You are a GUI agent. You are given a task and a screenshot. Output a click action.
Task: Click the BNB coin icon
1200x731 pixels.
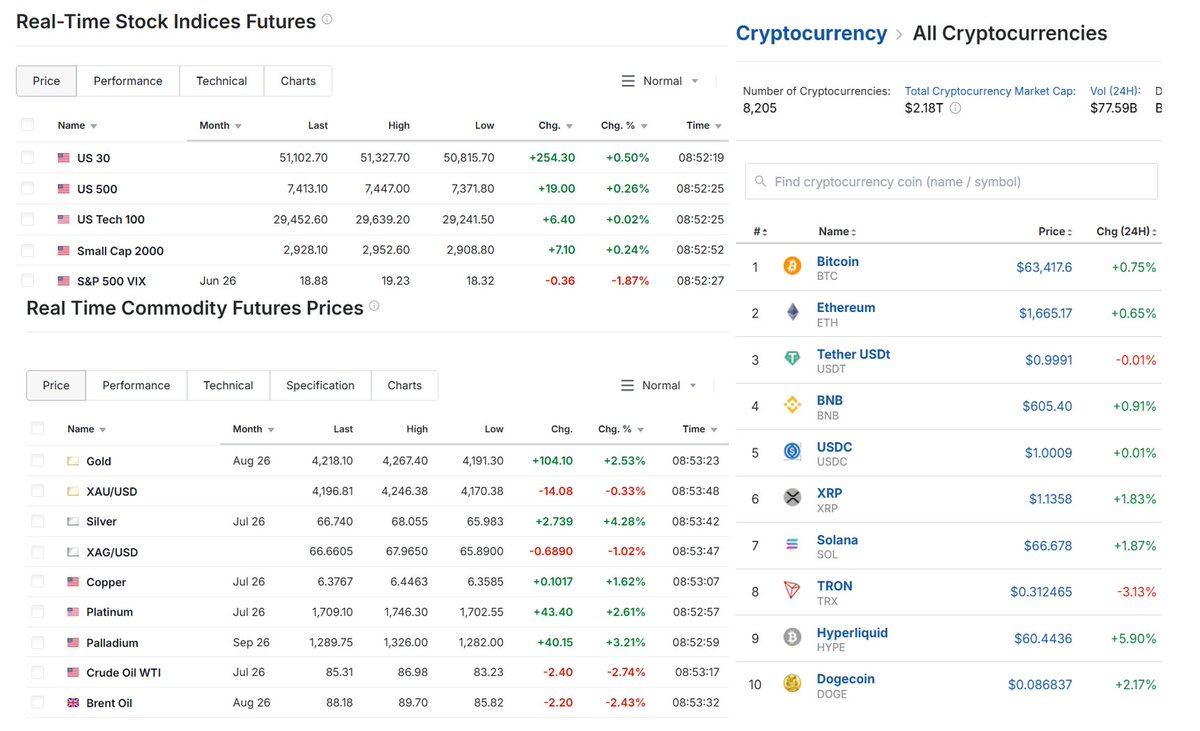pyautogui.click(x=793, y=406)
